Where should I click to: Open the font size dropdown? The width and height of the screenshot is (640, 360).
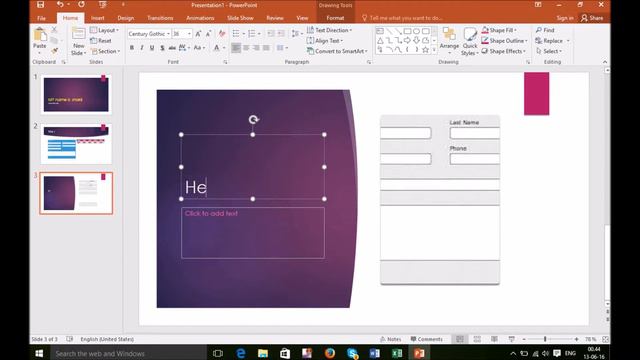click(189, 34)
